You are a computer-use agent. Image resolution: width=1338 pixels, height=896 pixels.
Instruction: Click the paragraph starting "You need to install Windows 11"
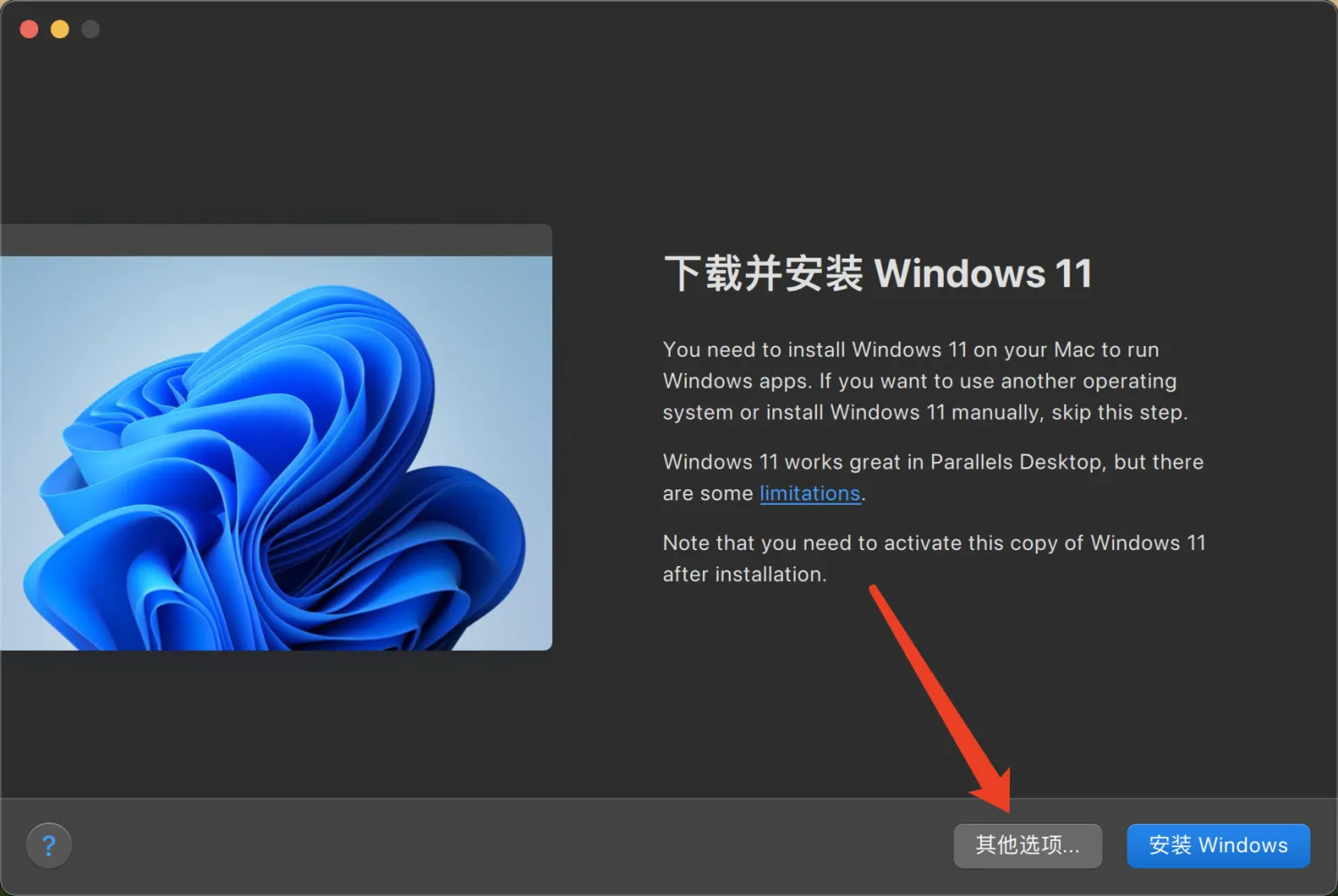tap(925, 381)
